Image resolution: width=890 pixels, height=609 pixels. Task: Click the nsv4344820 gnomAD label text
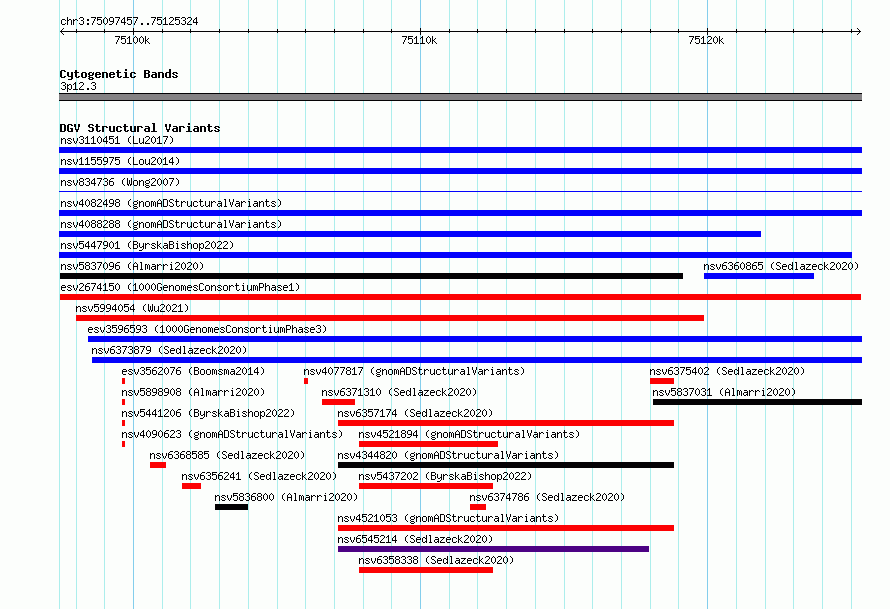pos(448,455)
